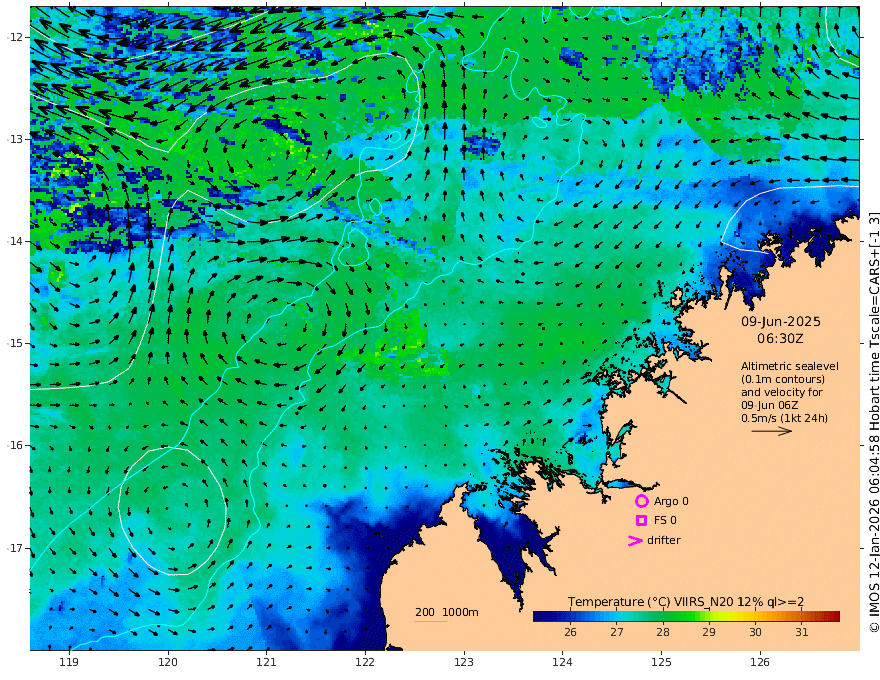Click the longitude 125 axis label
This screenshot has height=680, width=880.
coord(661,662)
